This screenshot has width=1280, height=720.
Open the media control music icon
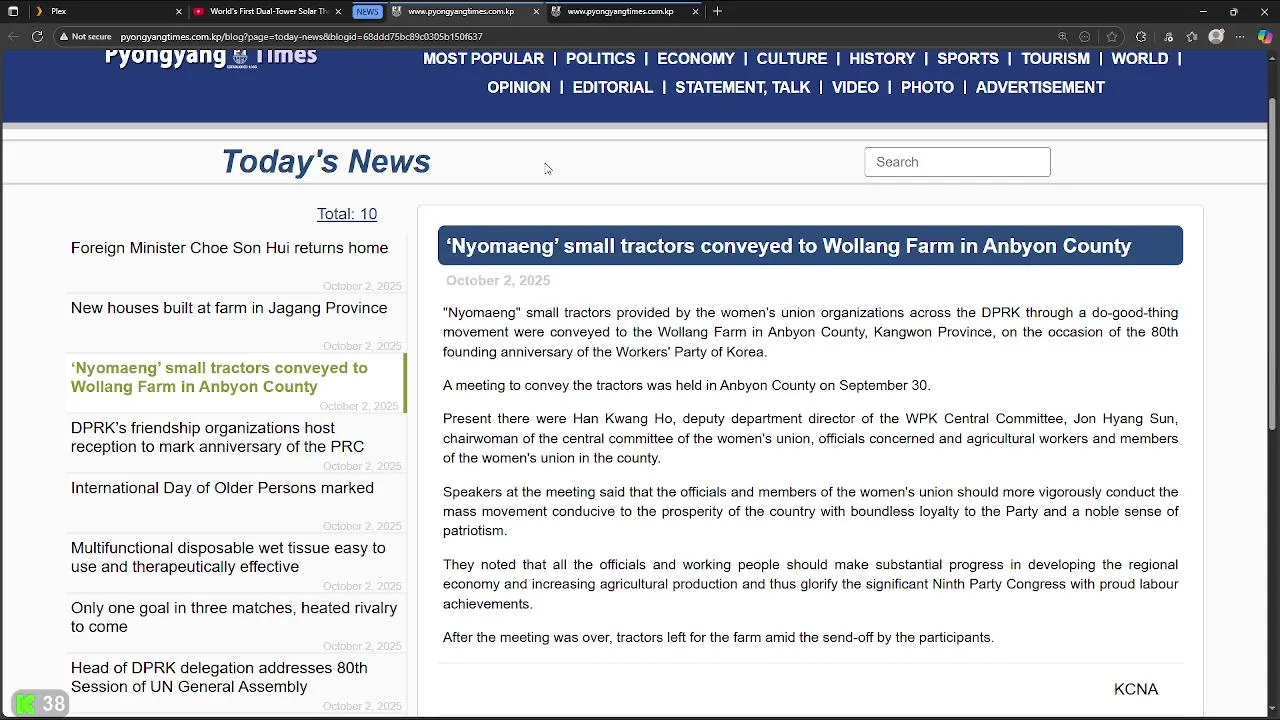(x=1168, y=37)
